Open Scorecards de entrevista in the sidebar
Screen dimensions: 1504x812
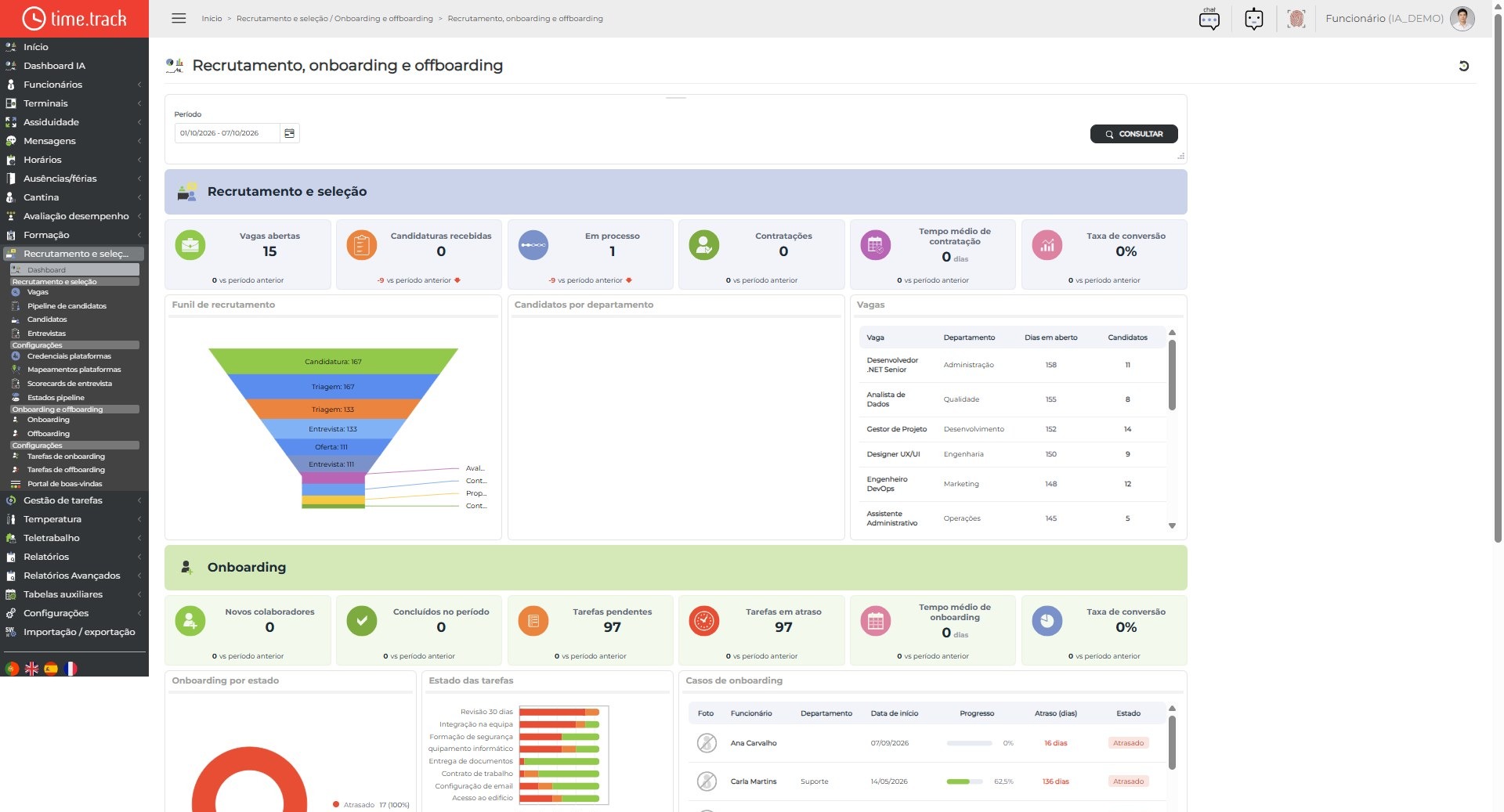click(x=69, y=384)
